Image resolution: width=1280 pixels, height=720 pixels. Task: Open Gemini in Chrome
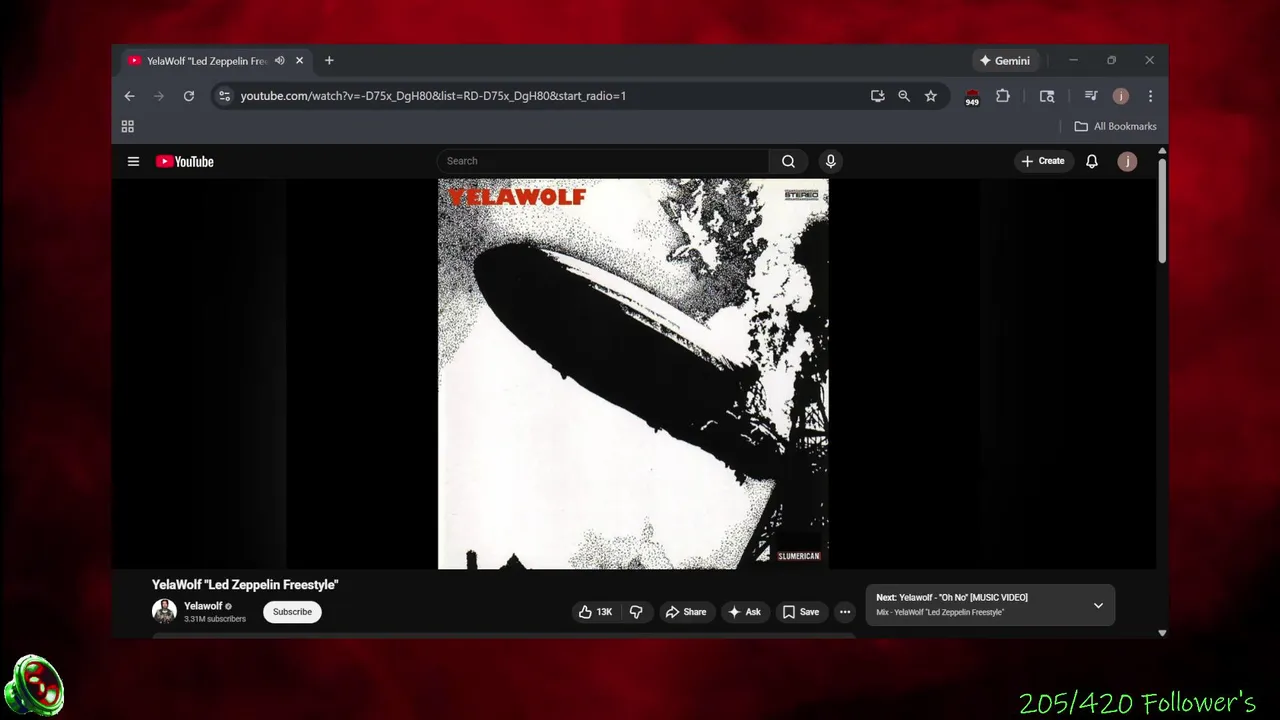1005,61
